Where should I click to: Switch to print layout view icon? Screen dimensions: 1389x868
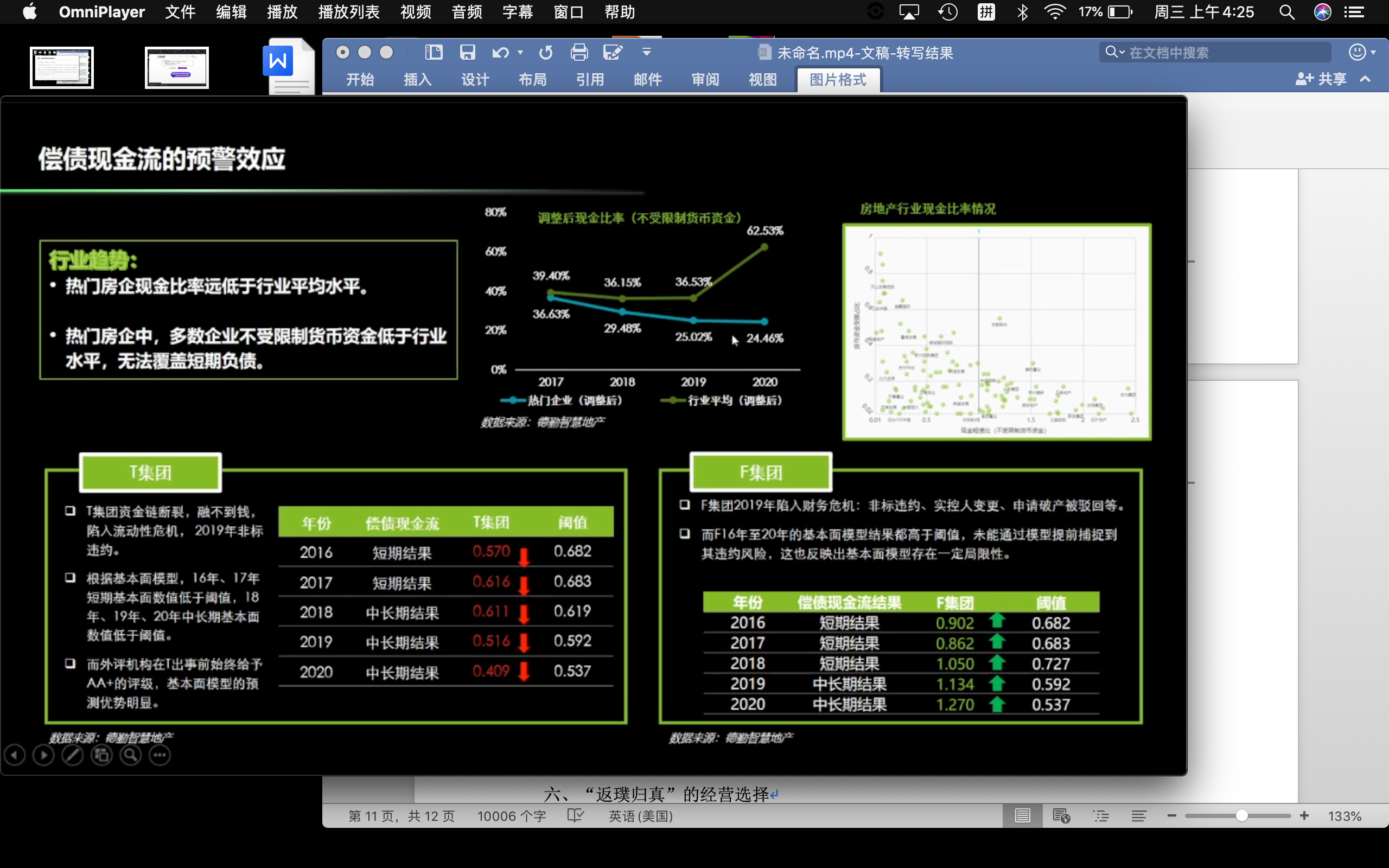[x=1023, y=816]
